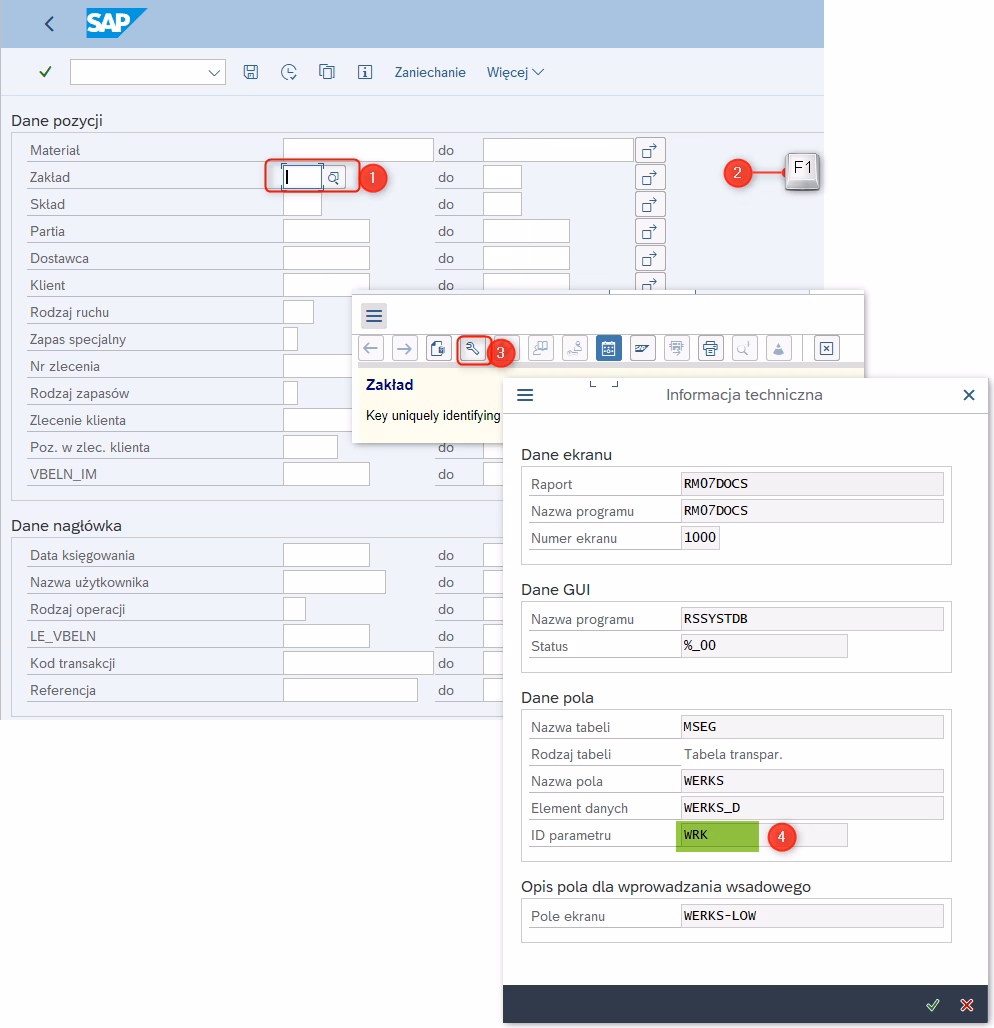Image resolution: width=994 pixels, height=1028 pixels.
Task: Open hamburger menu in help window
Action: pyautogui.click(x=374, y=316)
